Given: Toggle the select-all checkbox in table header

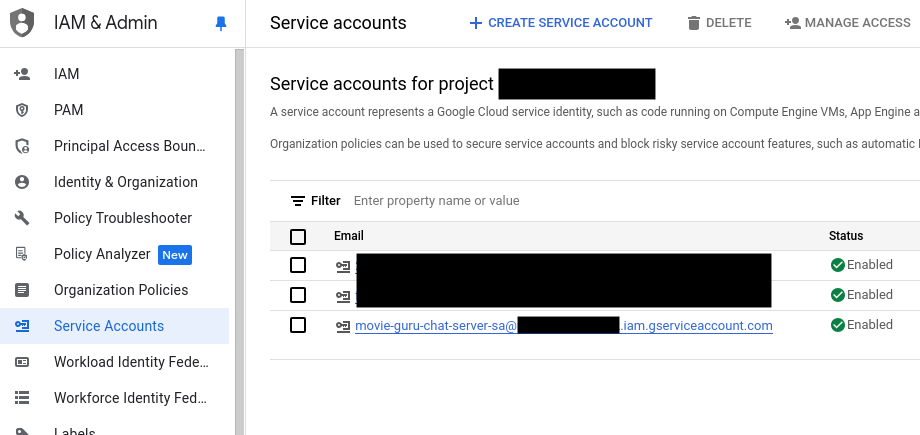Looking at the screenshot, I should click(298, 237).
